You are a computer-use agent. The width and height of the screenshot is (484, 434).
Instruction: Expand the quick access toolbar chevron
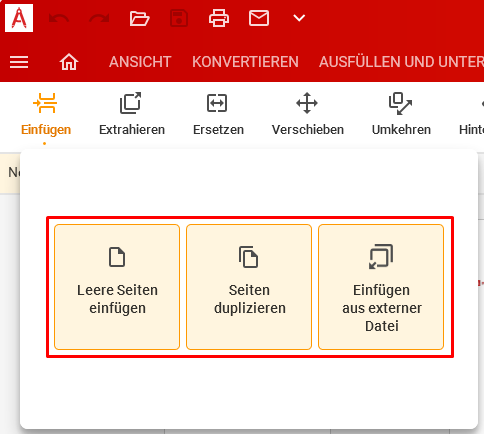tap(299, 18)
